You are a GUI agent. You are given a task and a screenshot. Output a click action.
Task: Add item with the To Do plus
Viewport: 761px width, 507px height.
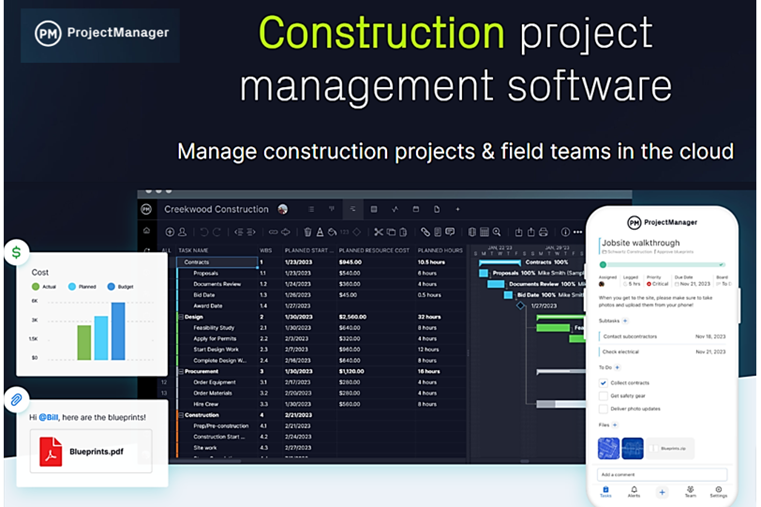pos(617,367)
